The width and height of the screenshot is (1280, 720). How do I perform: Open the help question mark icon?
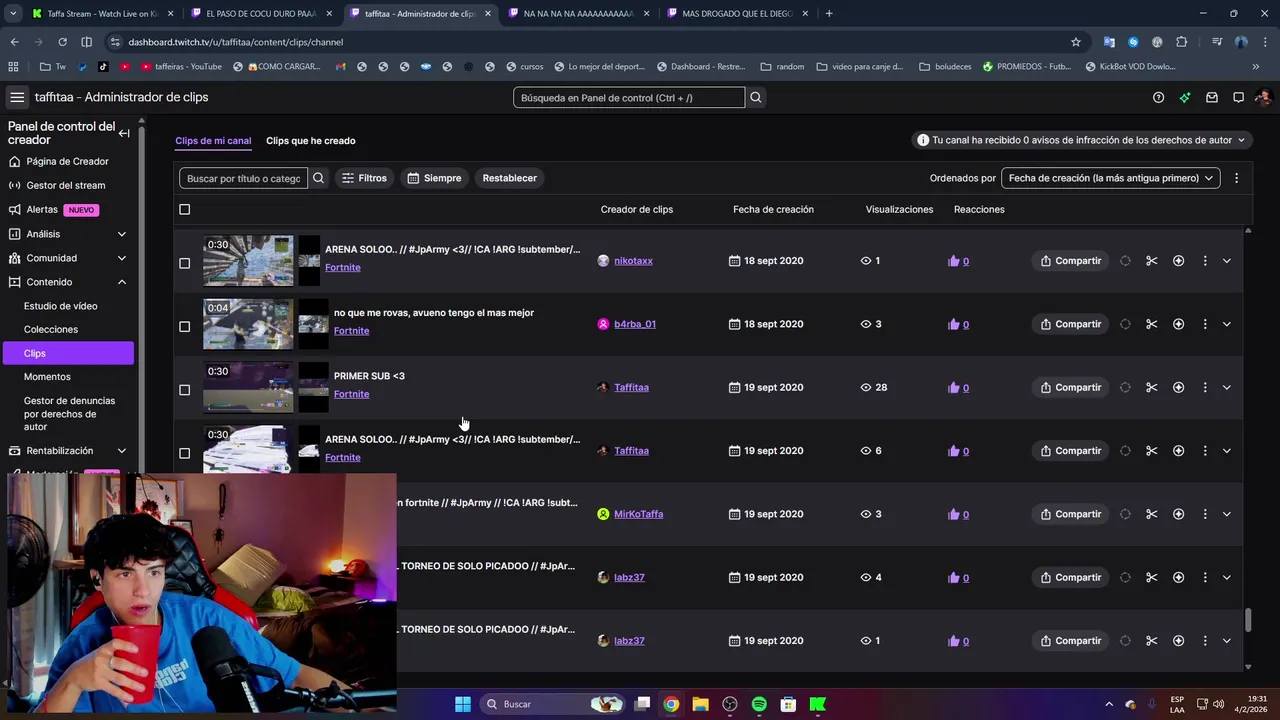pos(1158,97)
